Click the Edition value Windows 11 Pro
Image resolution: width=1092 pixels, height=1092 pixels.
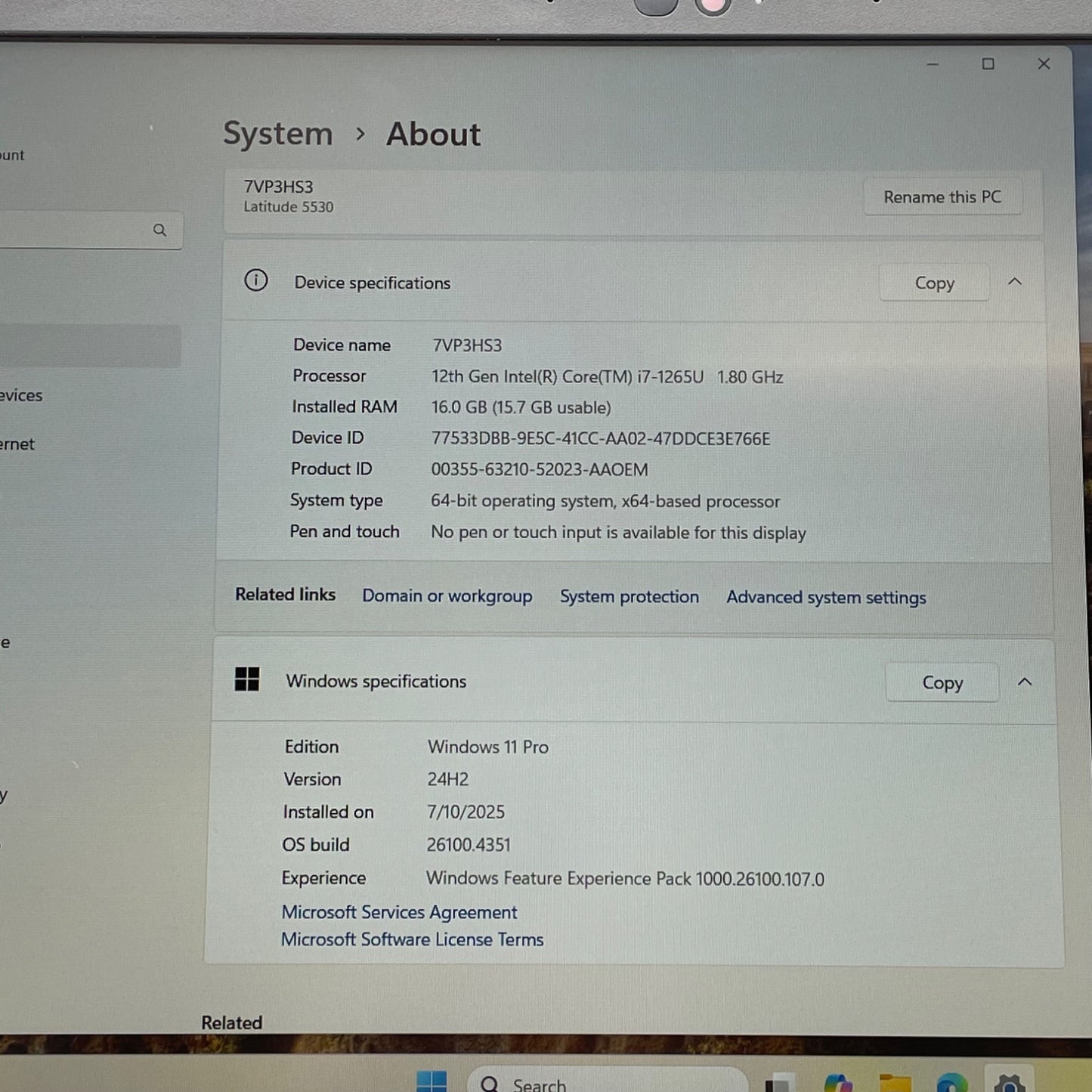[488, 747]
